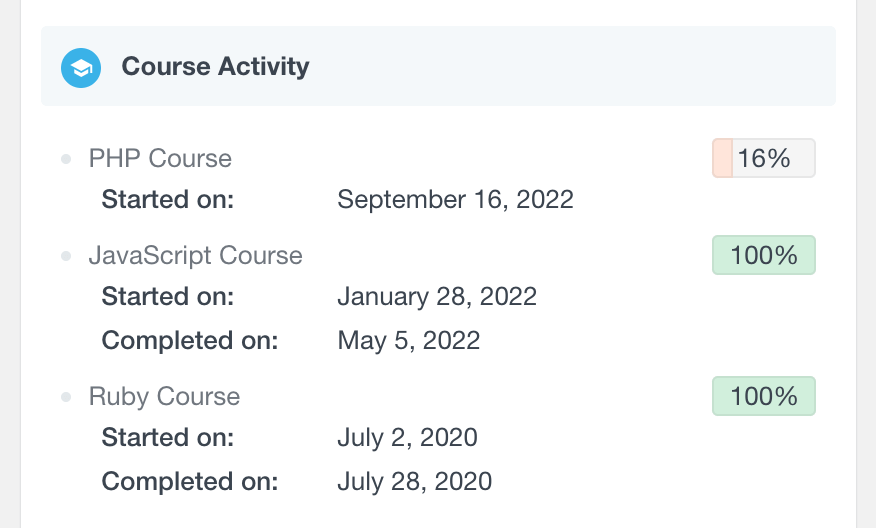The height and width of the screenshot is (528, 876).
Task: Select the May 5, 2022 completion date
Action: point(408,340)
